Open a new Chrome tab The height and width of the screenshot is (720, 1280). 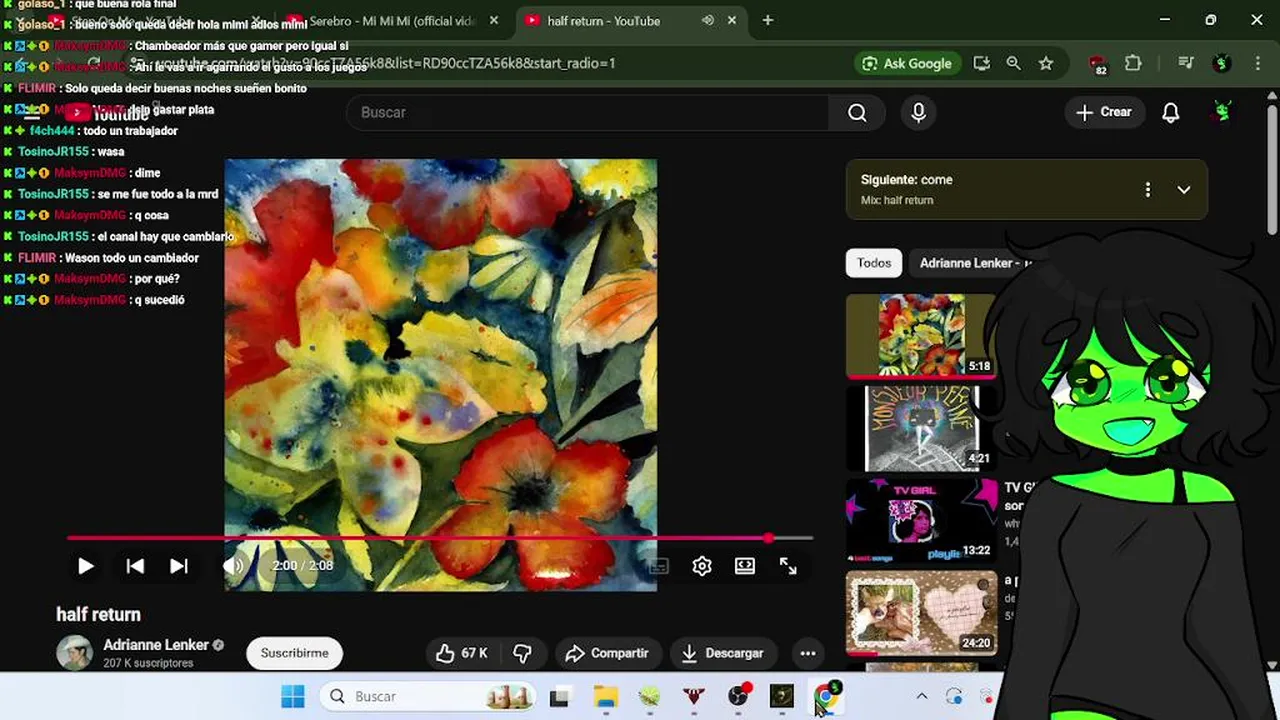[767, 20]
